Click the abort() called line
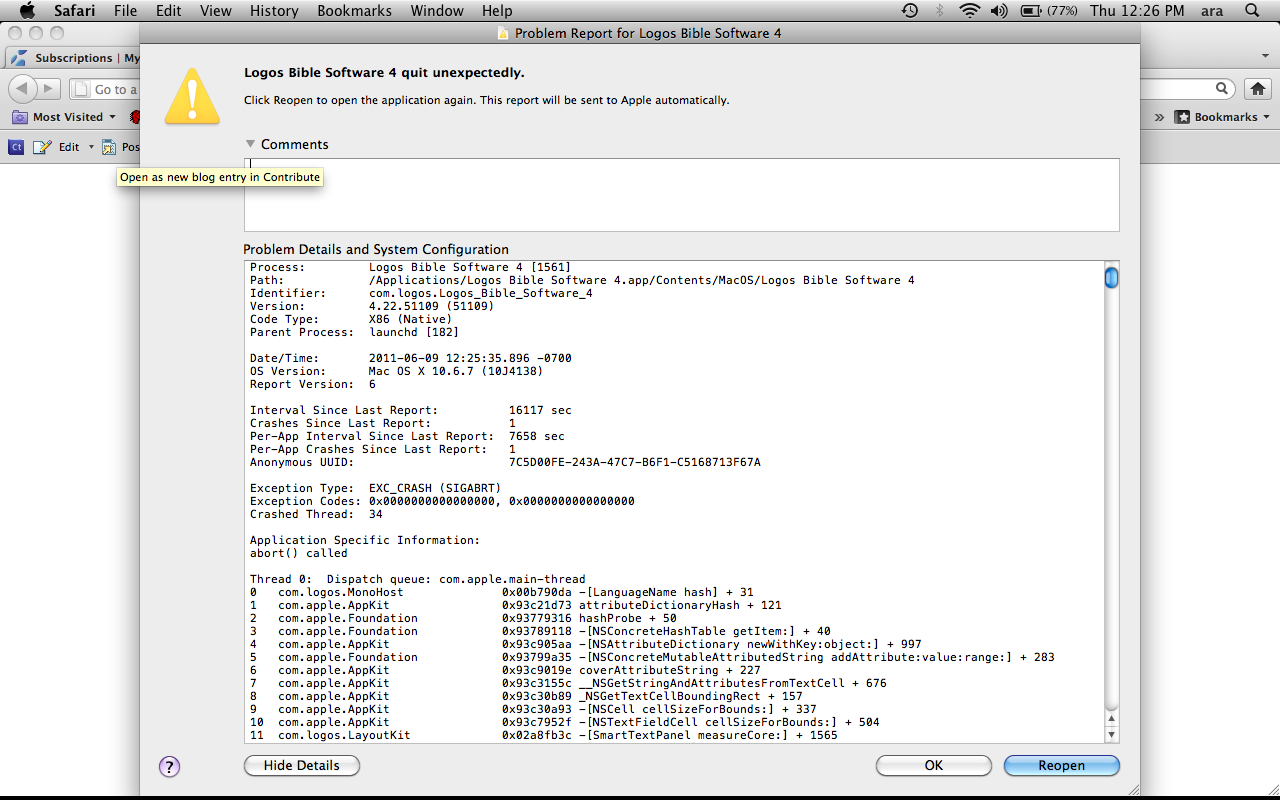This screenshot has width=1280, height=800. (x=299, y=553)
